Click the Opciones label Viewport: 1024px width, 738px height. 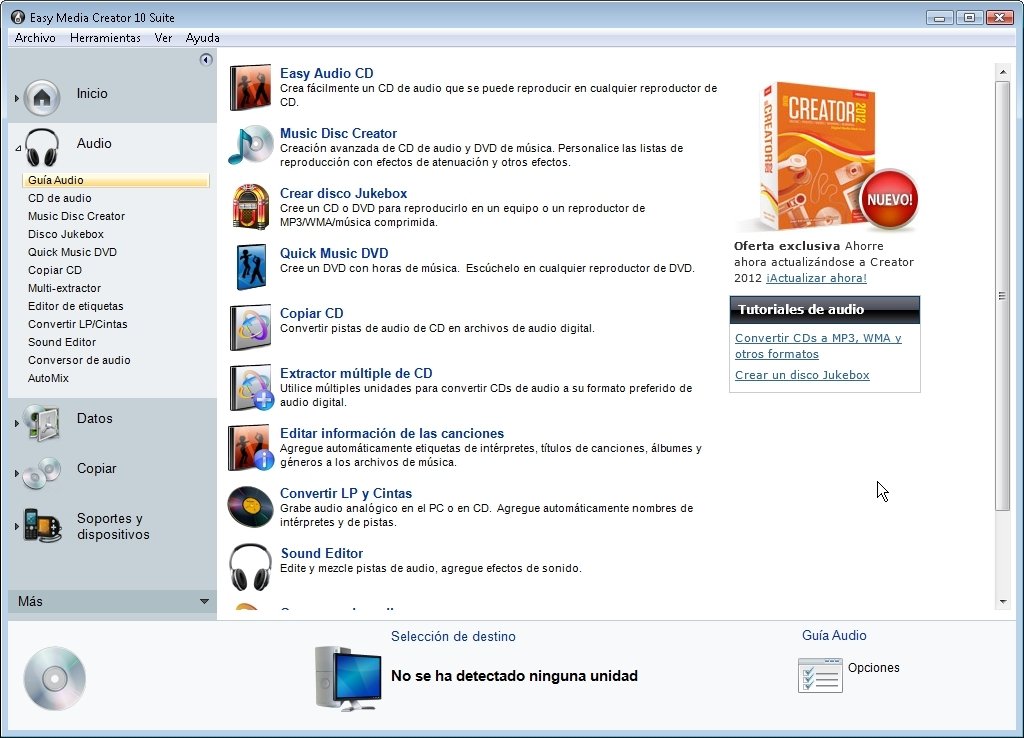[874, 667]
